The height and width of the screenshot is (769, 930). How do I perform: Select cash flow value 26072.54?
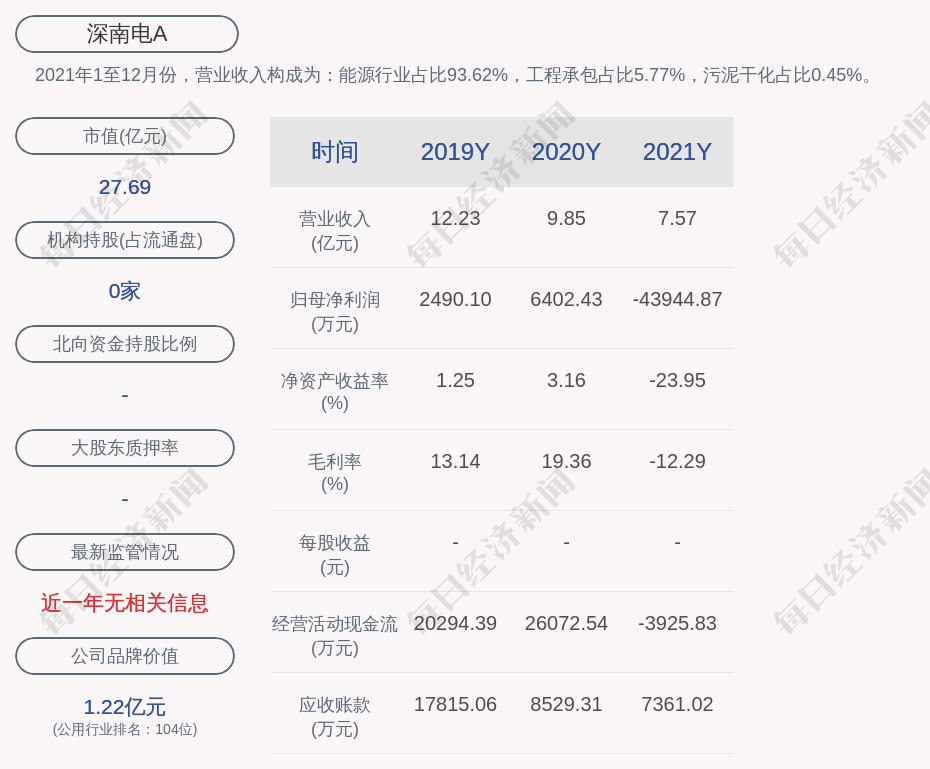click(566, 623)
